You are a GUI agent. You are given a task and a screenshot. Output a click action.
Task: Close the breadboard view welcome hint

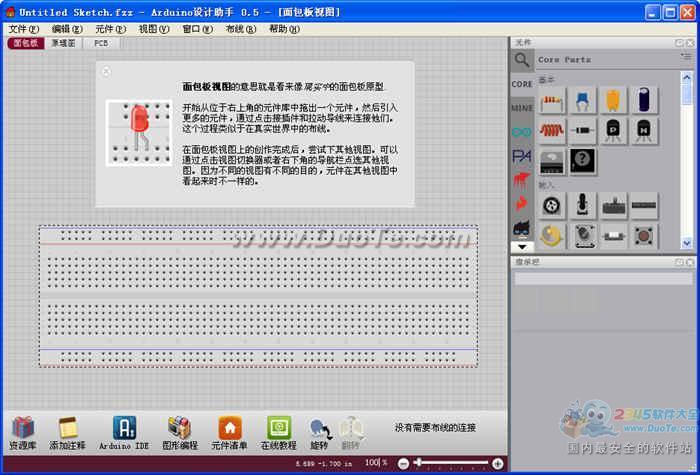coord(106,71)
